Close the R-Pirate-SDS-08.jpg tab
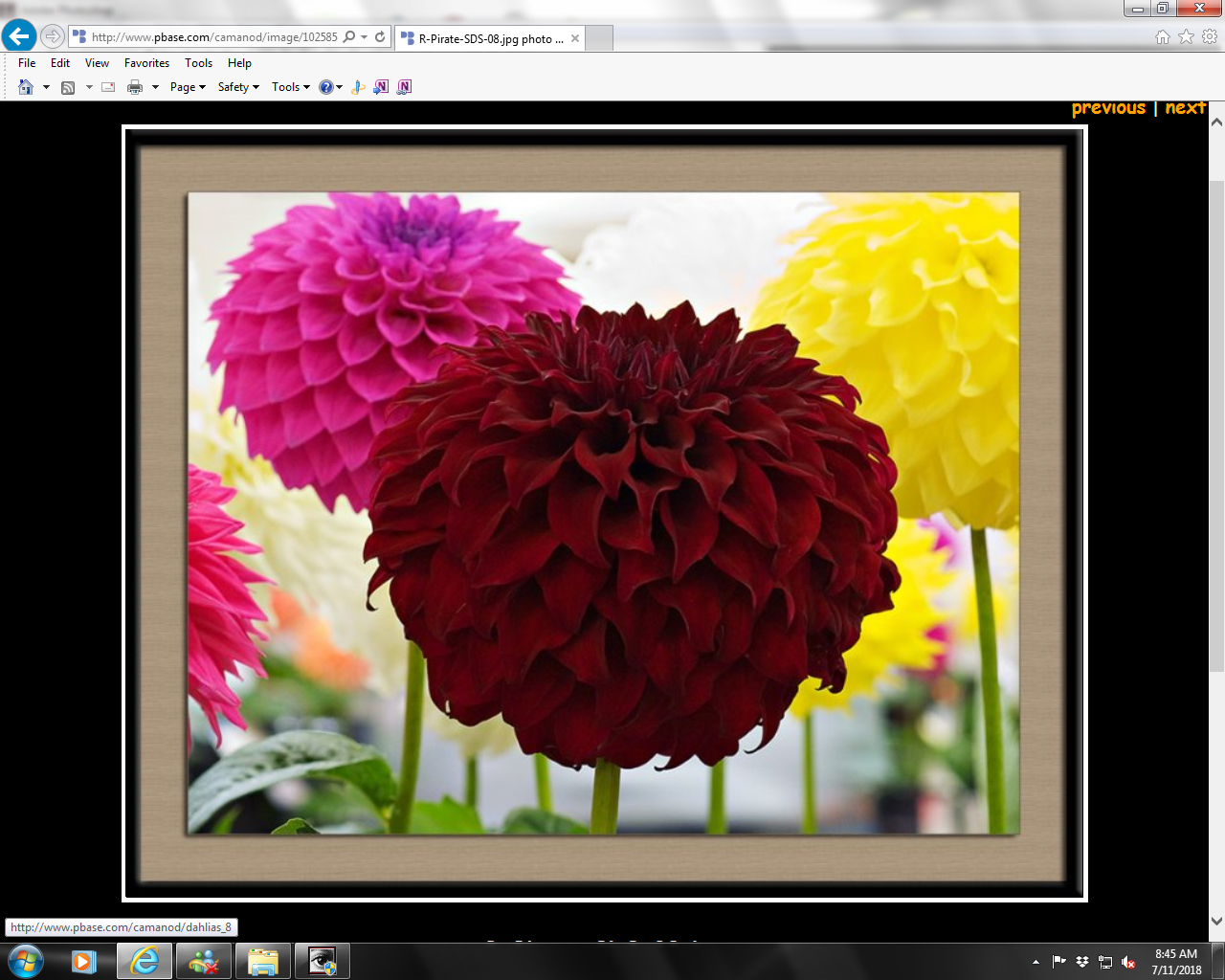Image resolution: width=1225 pixels, height=980 pixels. point(575,38)
